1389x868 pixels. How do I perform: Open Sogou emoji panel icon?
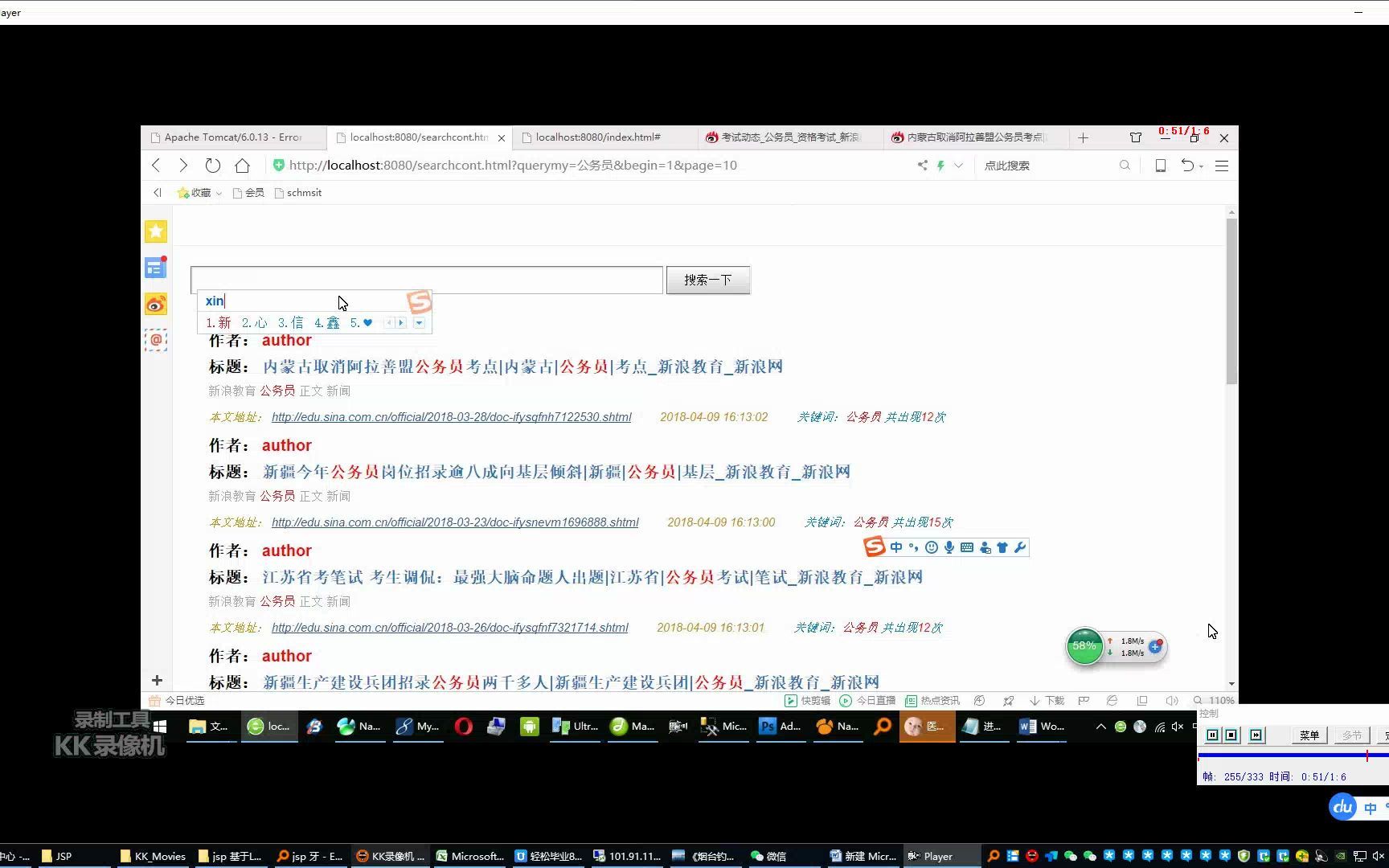click(931, 547)
